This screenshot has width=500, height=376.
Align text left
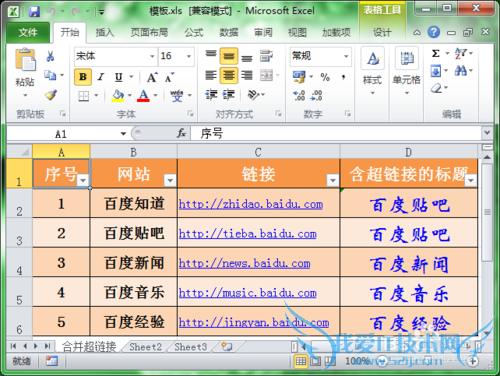(x=211, y=75)
